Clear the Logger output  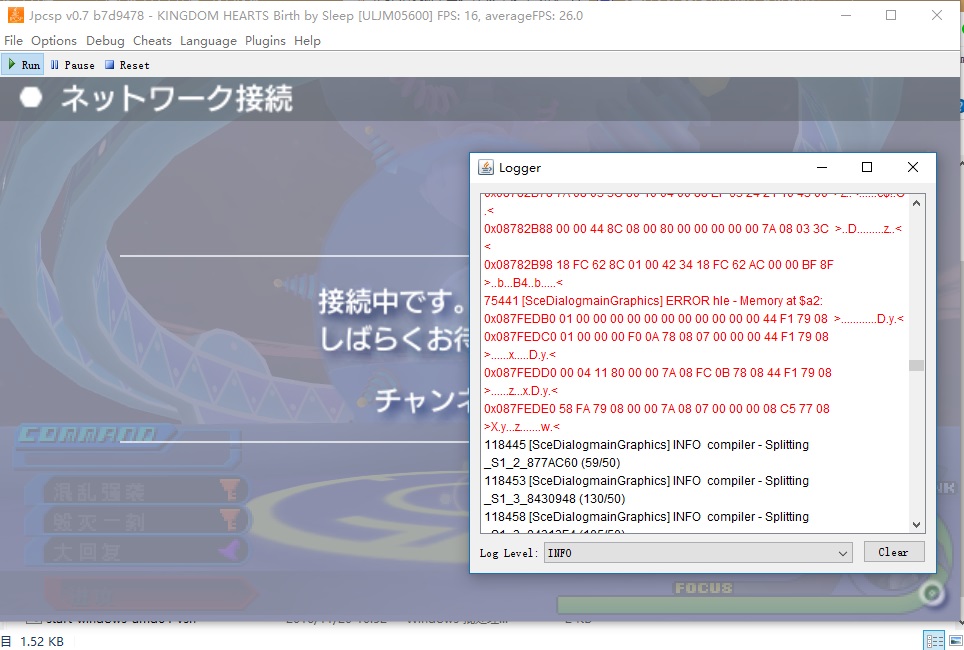[x=893, y=552]
